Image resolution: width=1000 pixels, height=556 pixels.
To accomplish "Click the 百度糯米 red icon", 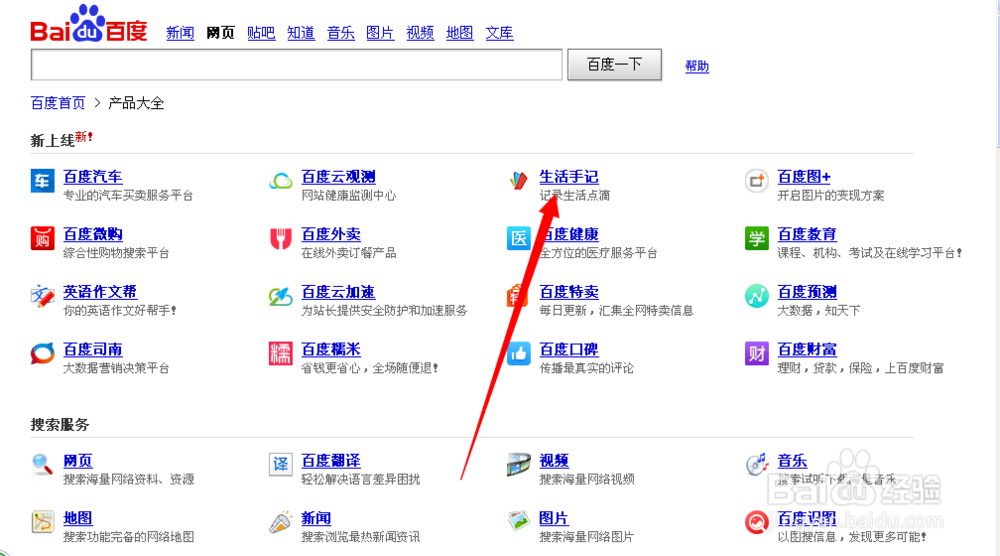I will 281,353.
